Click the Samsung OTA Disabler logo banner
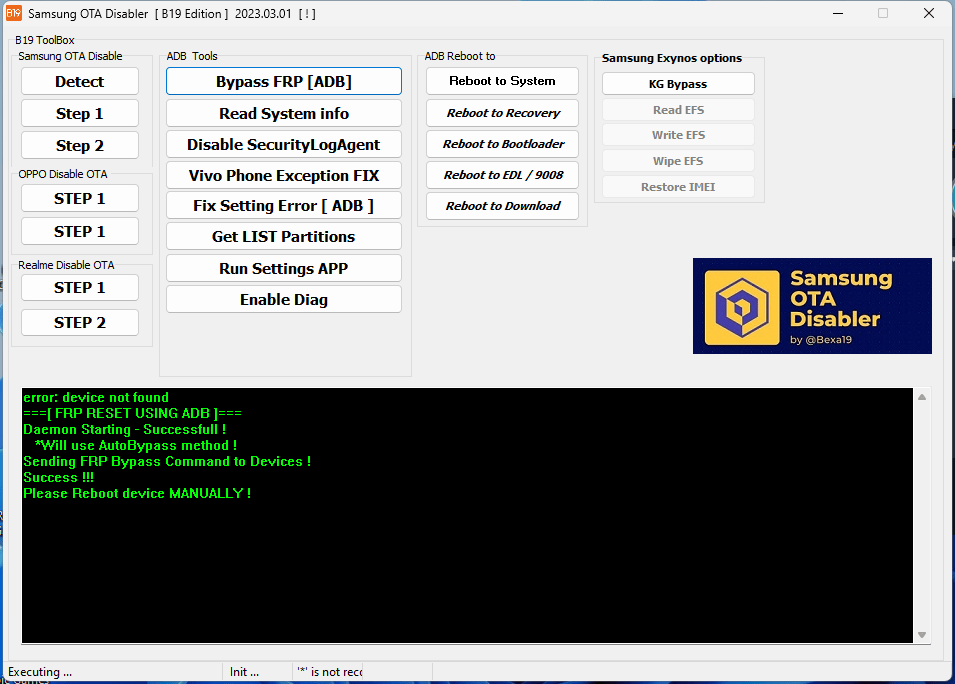This screenshot has width=955, height=684. click(x=812, y=306)
